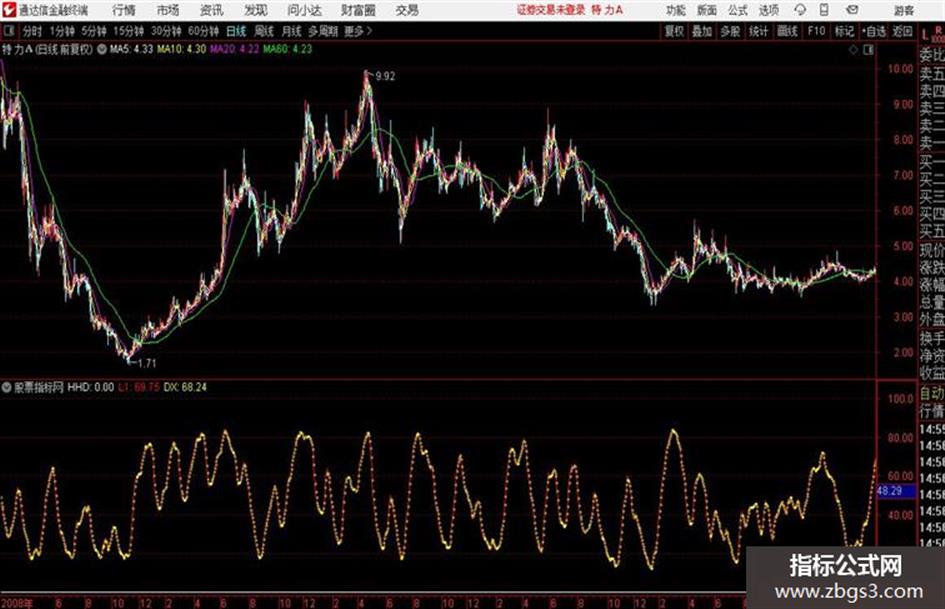The width and height of the screenshot is (945, 609).
Task: Click the 1.71 low price marker
Action: click(x=147, y=363)
